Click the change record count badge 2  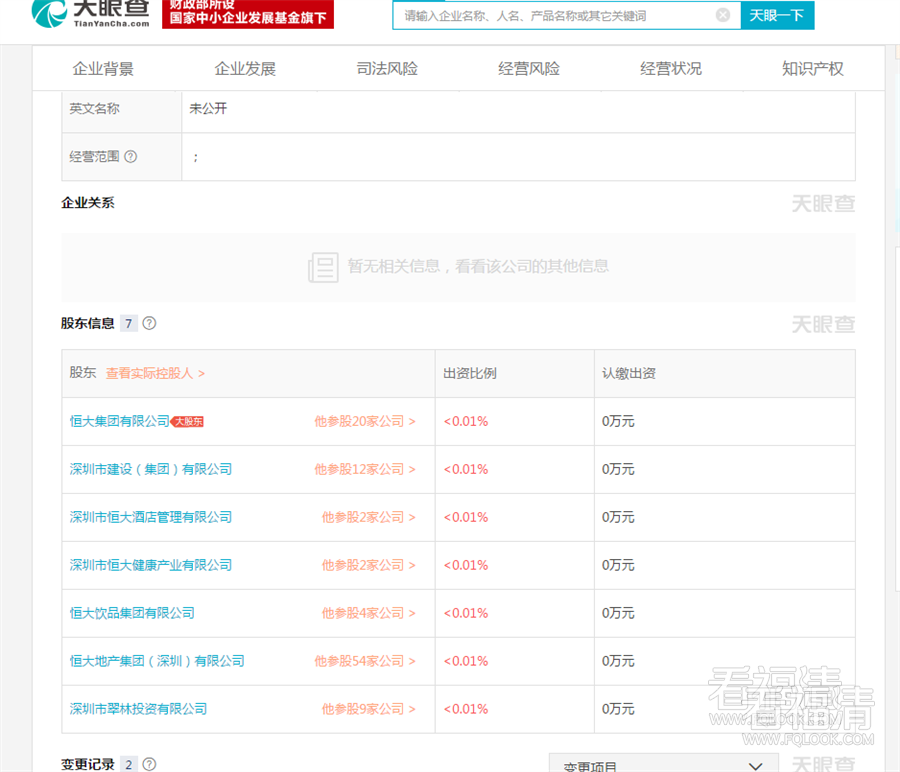click(x=129, y=765)
